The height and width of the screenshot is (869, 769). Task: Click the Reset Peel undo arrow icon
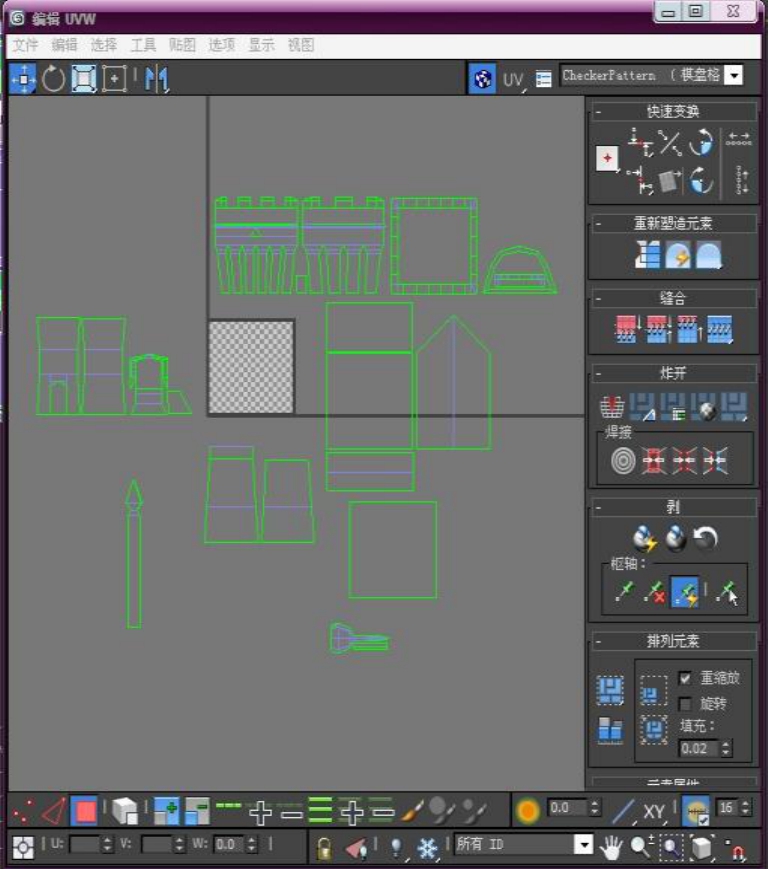[706, 538]
